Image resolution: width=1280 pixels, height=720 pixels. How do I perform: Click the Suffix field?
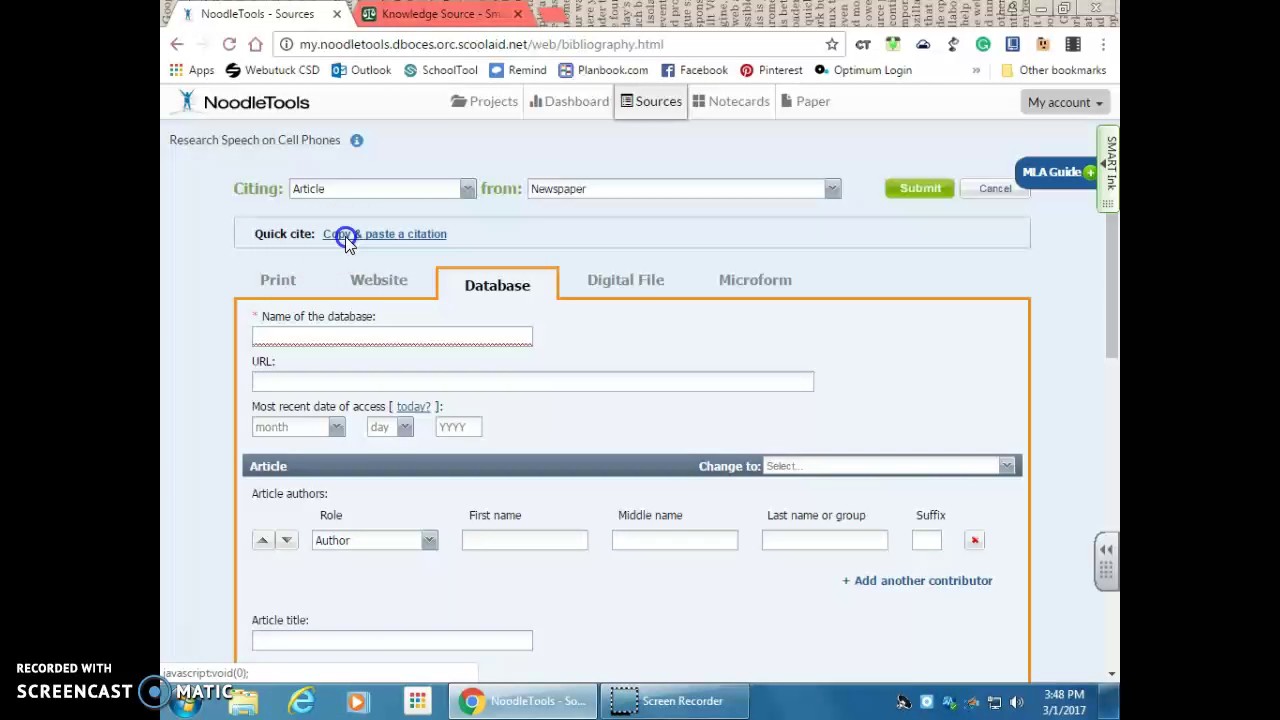tap(927, 540)
